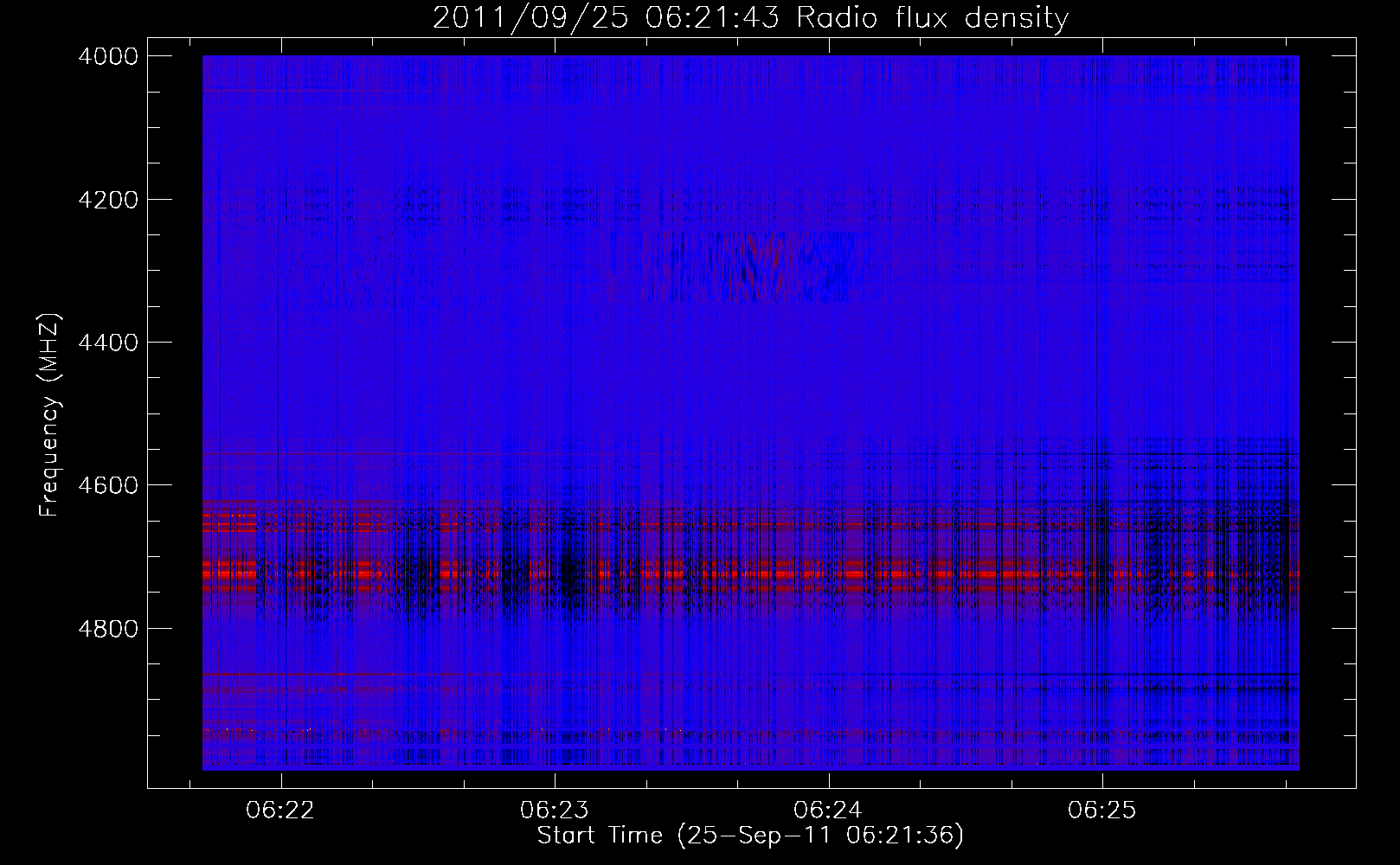Click the 4400 frequency axis label

(108, 343)
